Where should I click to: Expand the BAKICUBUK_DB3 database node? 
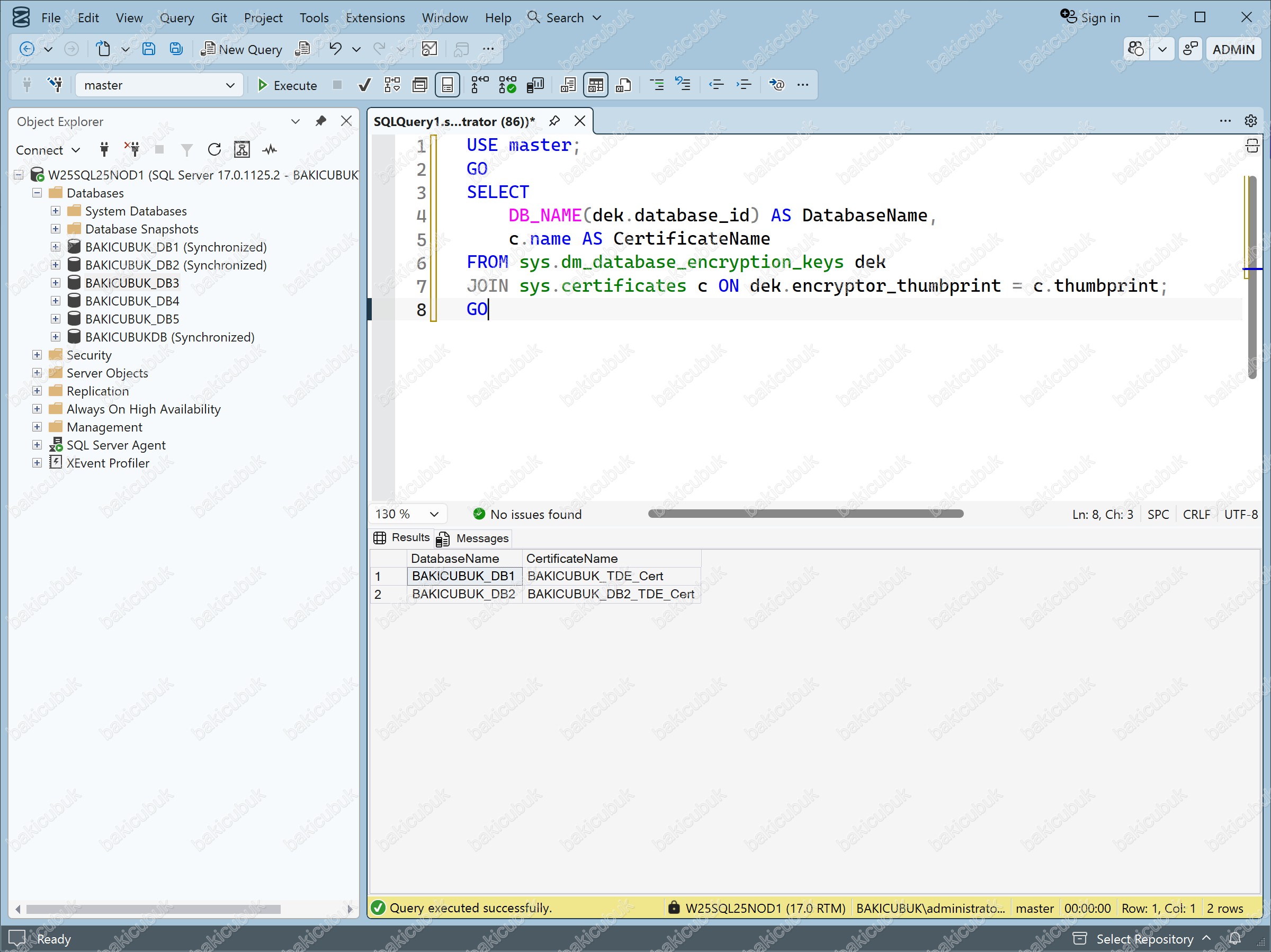click(56, 283)
